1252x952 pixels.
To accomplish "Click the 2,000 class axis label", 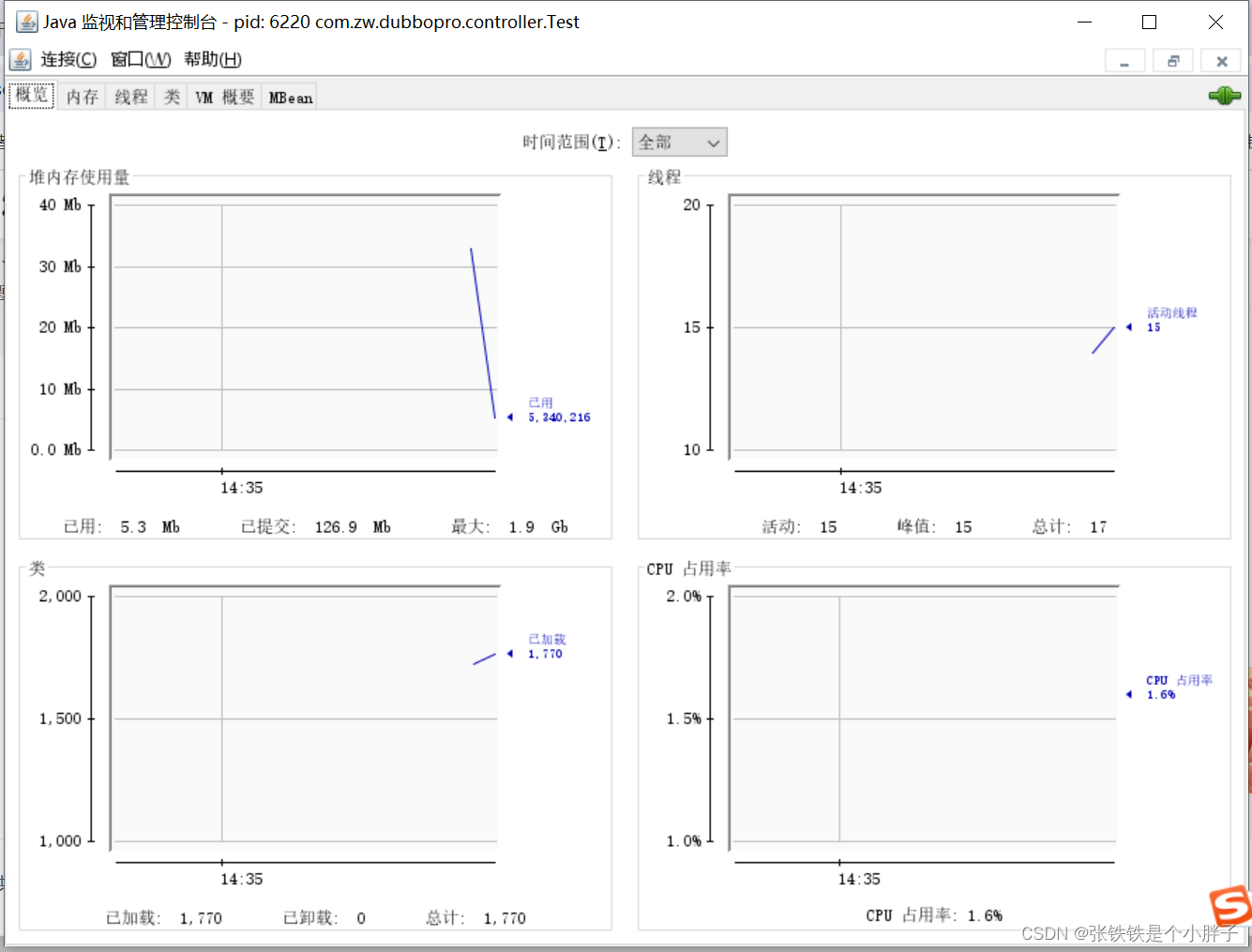I will coord(60,597).
